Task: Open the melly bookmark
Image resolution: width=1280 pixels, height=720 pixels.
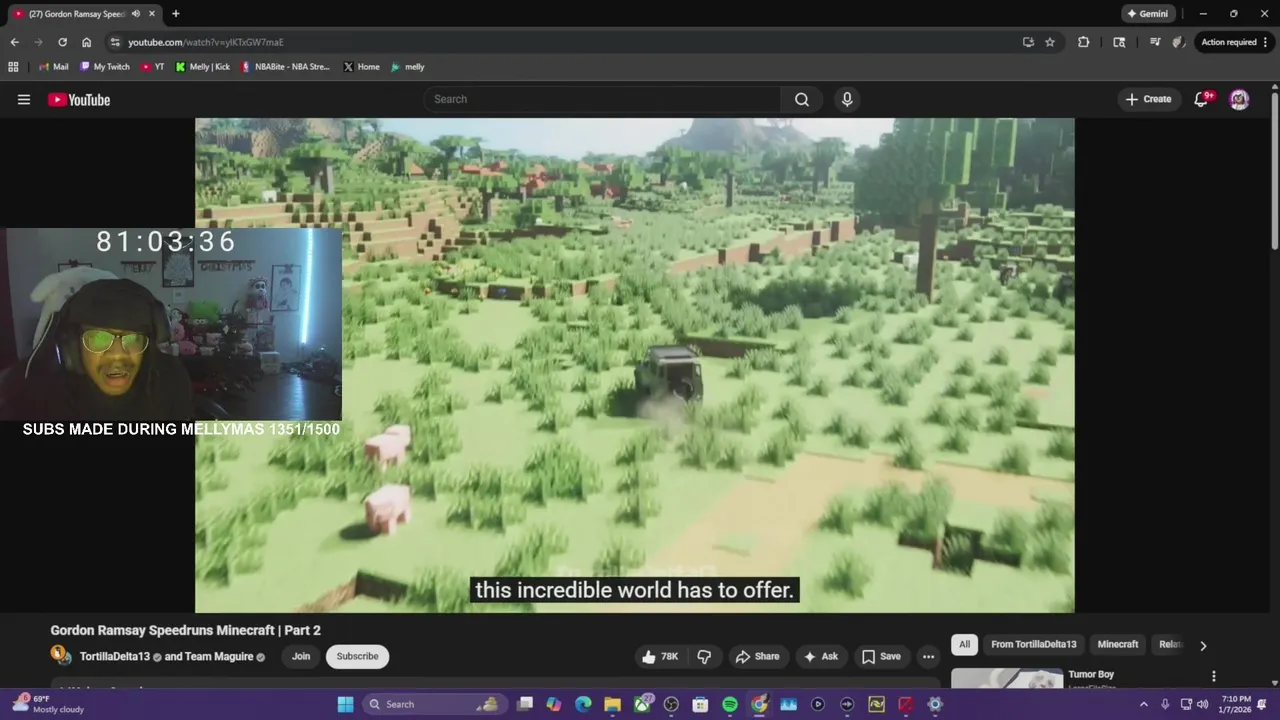Action: (x=407, y=67)
